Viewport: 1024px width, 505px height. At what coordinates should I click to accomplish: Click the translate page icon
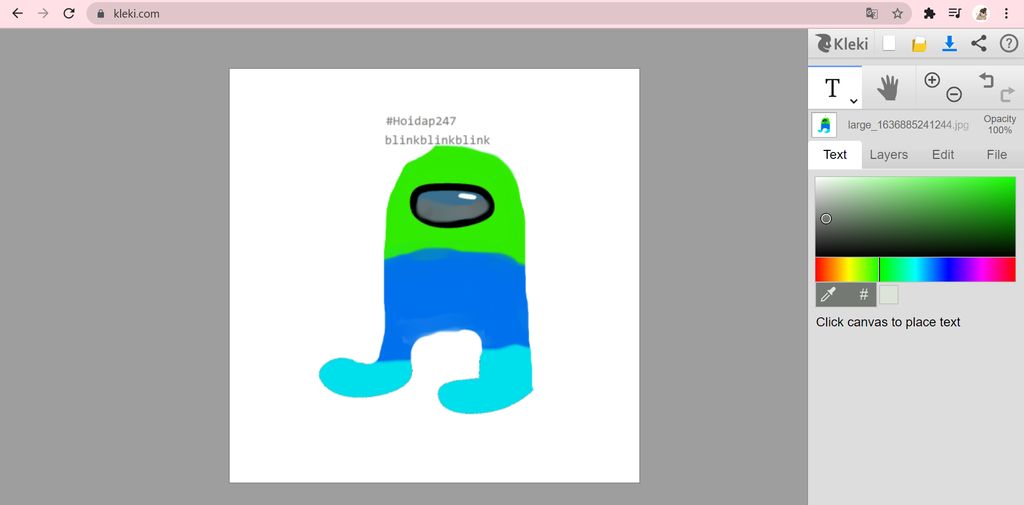871,13
